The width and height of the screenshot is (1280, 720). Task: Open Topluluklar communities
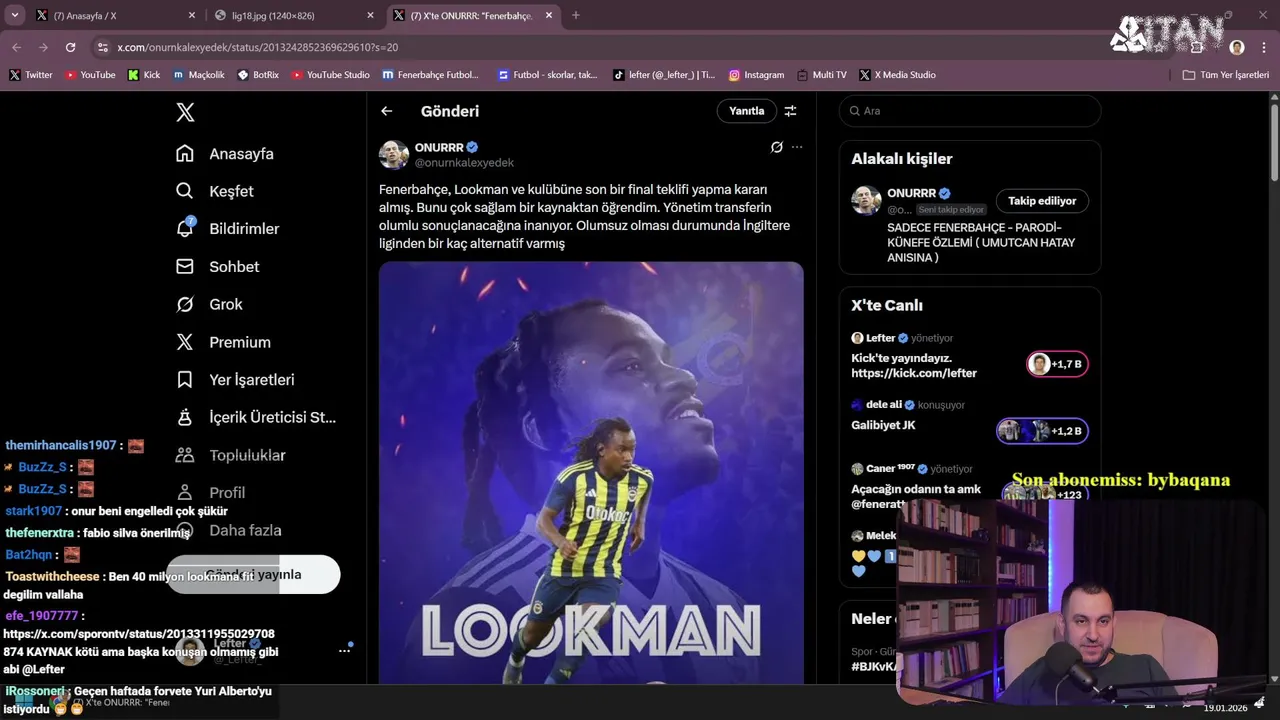[231, 455]
